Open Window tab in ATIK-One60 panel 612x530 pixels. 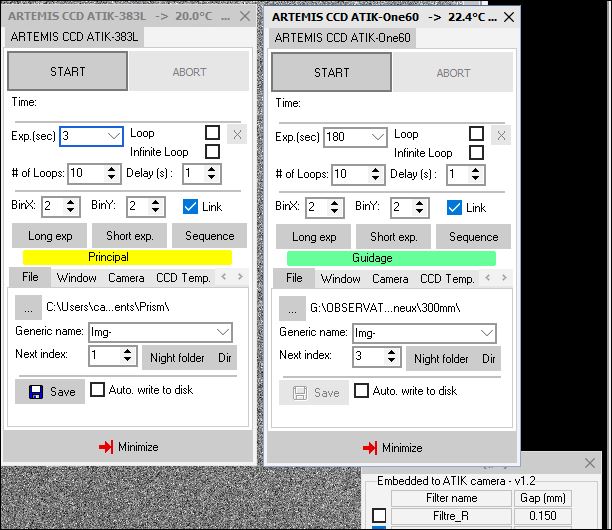coord(341,279)
